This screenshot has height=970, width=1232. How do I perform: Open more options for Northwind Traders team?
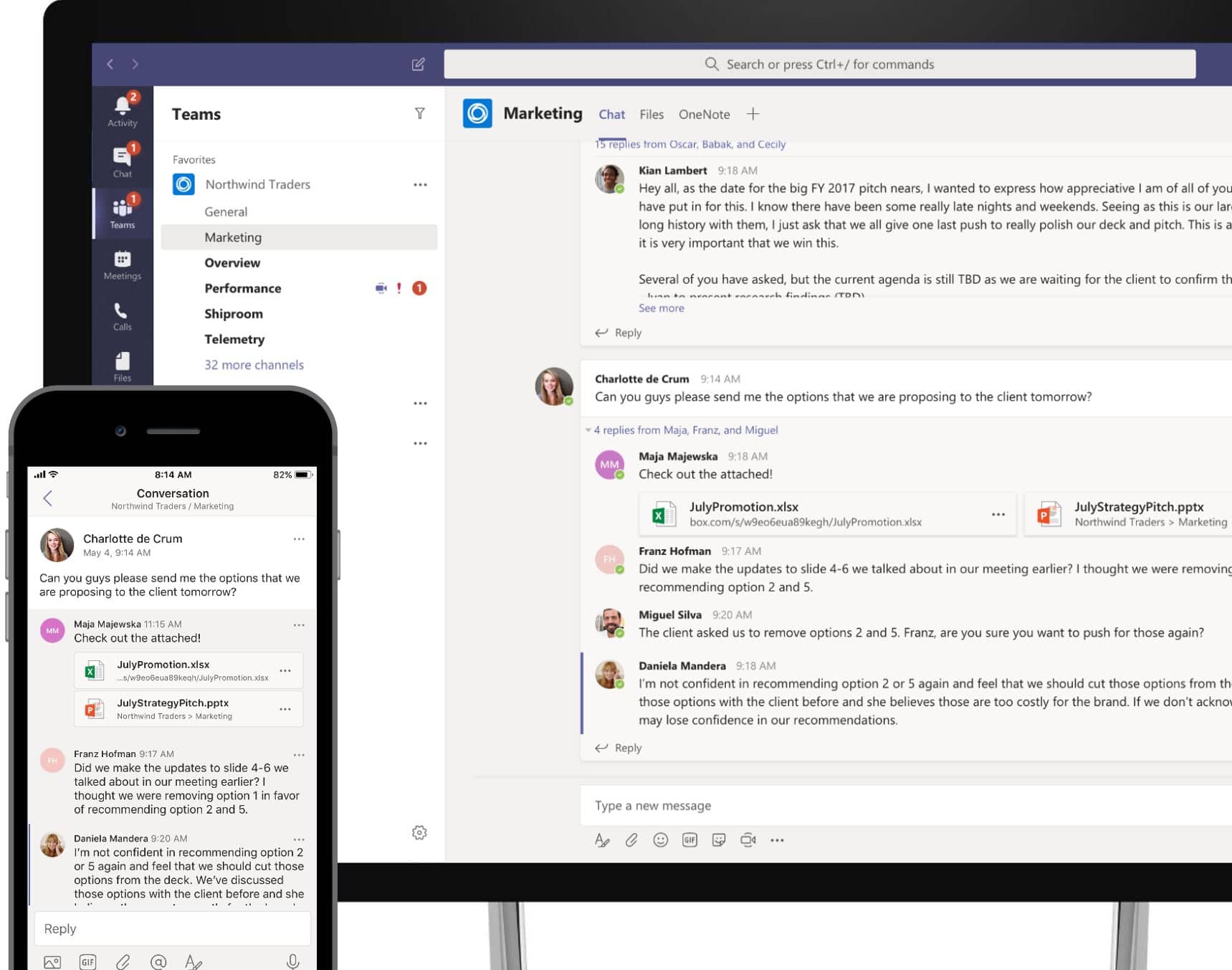pos(420,185)
